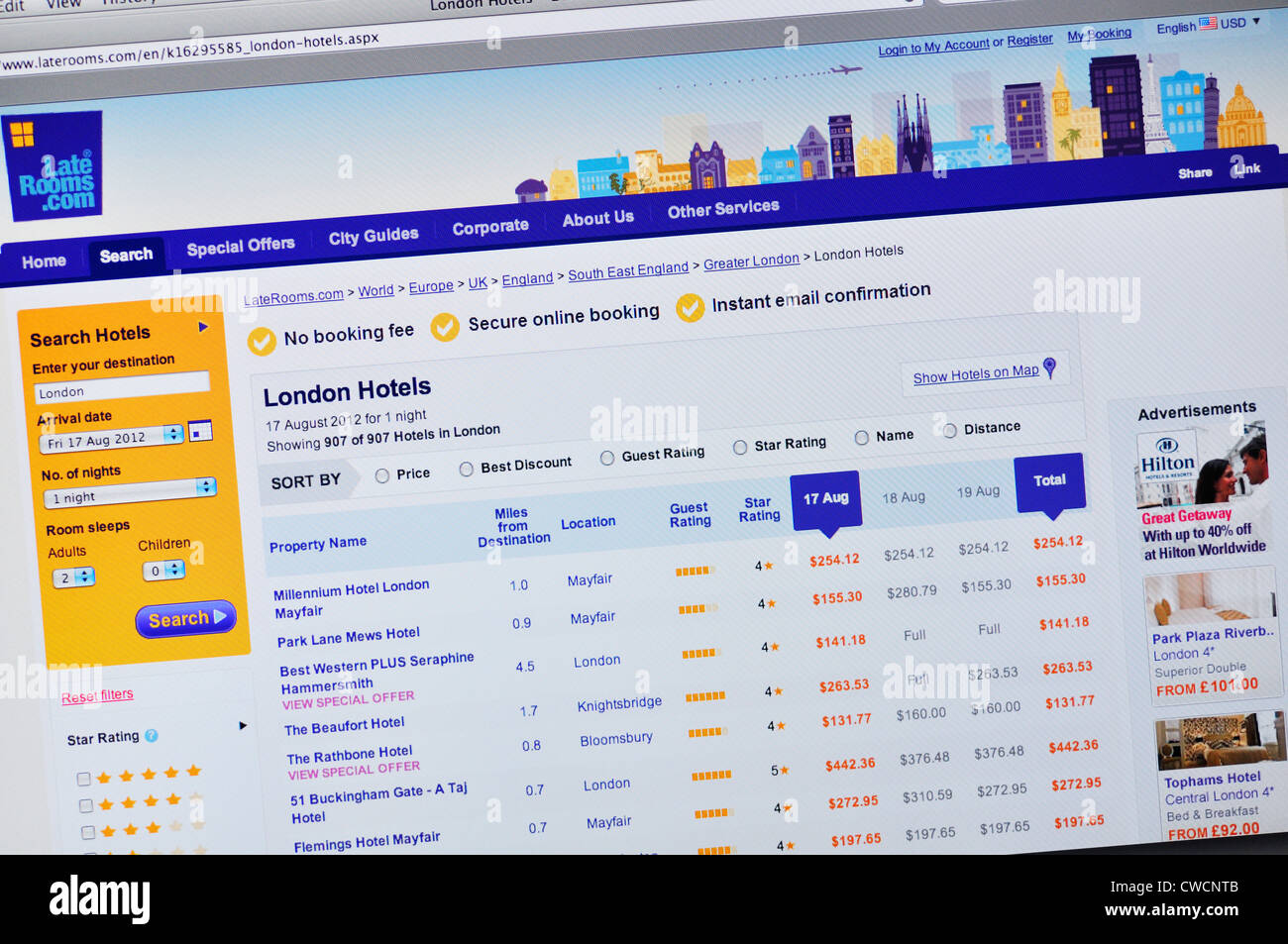Click the Europe breadcrumb link
This screenshot has height=944, width=1288.
pos(431,286)
